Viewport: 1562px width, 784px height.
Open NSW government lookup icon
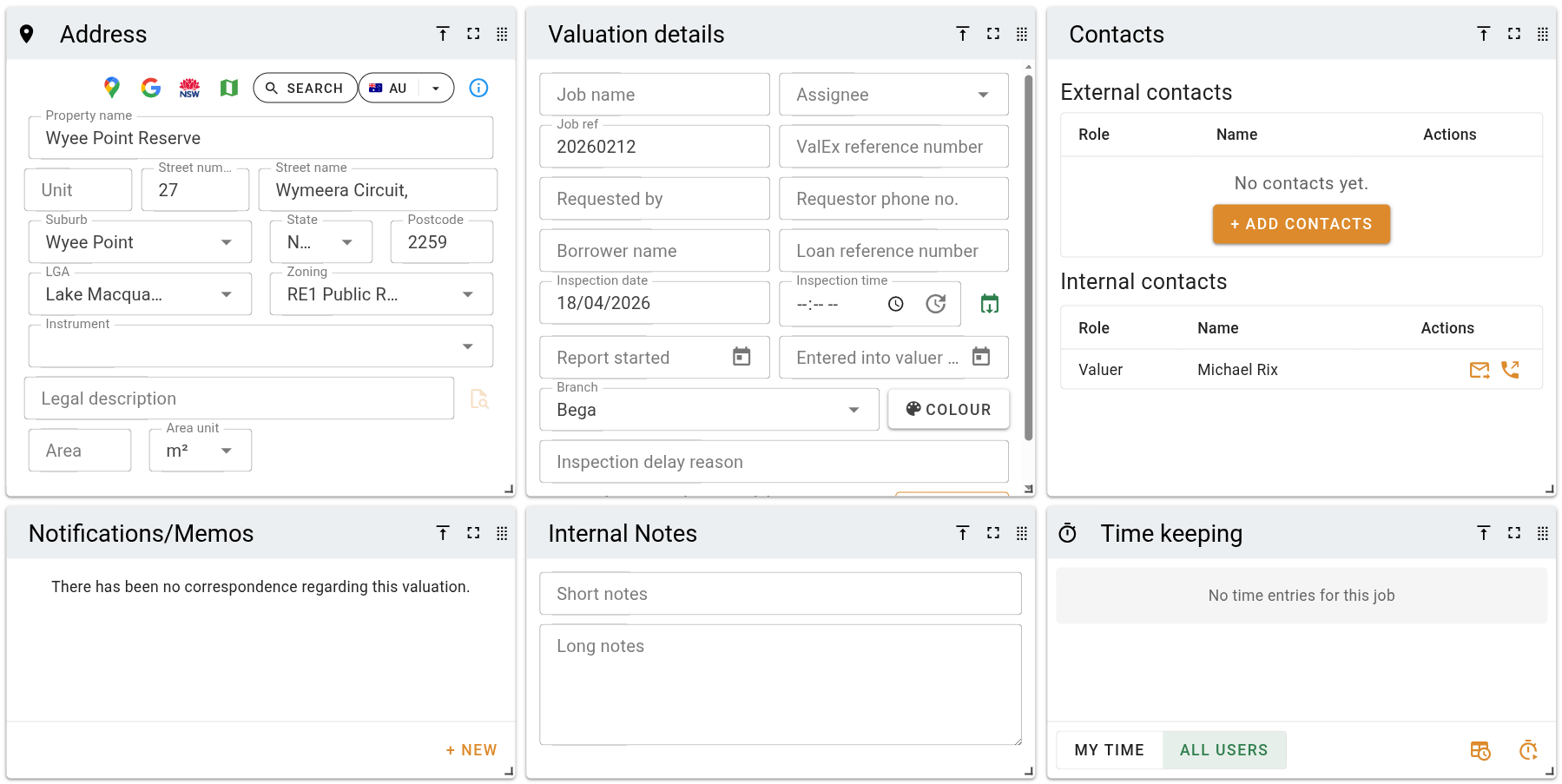click(x=189, y=88)
